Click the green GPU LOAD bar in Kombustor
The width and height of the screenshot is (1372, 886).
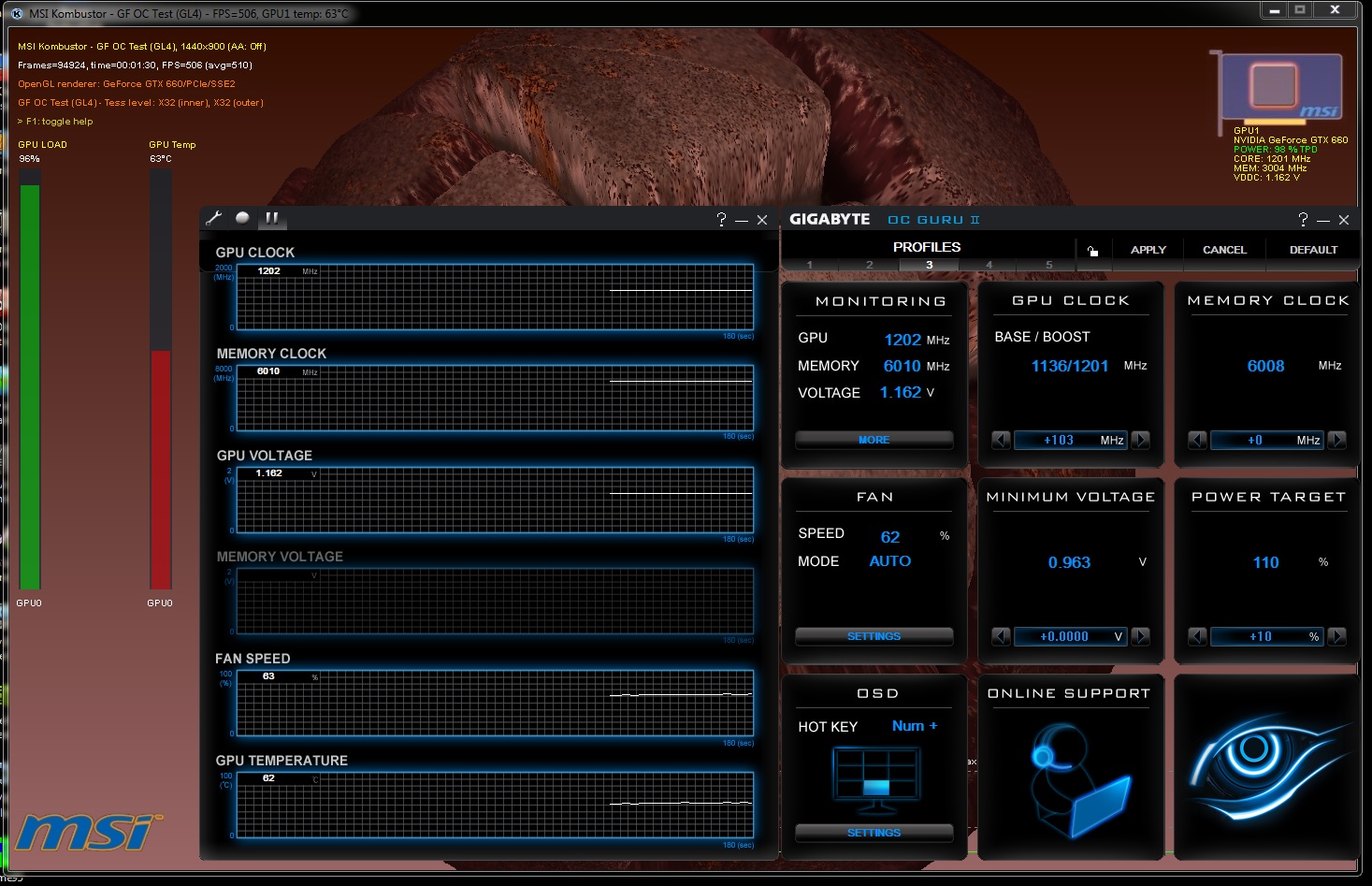coord(30,386)
